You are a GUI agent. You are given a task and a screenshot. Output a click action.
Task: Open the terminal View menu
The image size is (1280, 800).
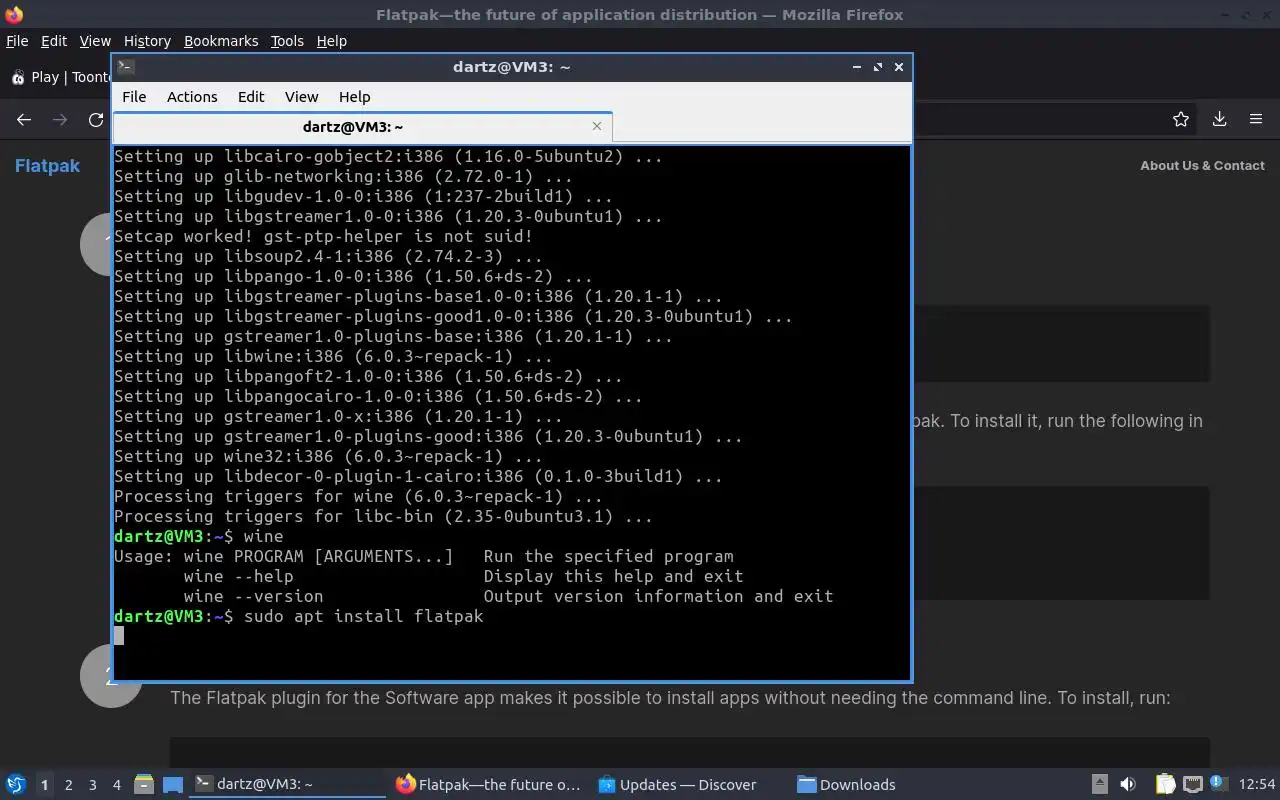(301, 96)
